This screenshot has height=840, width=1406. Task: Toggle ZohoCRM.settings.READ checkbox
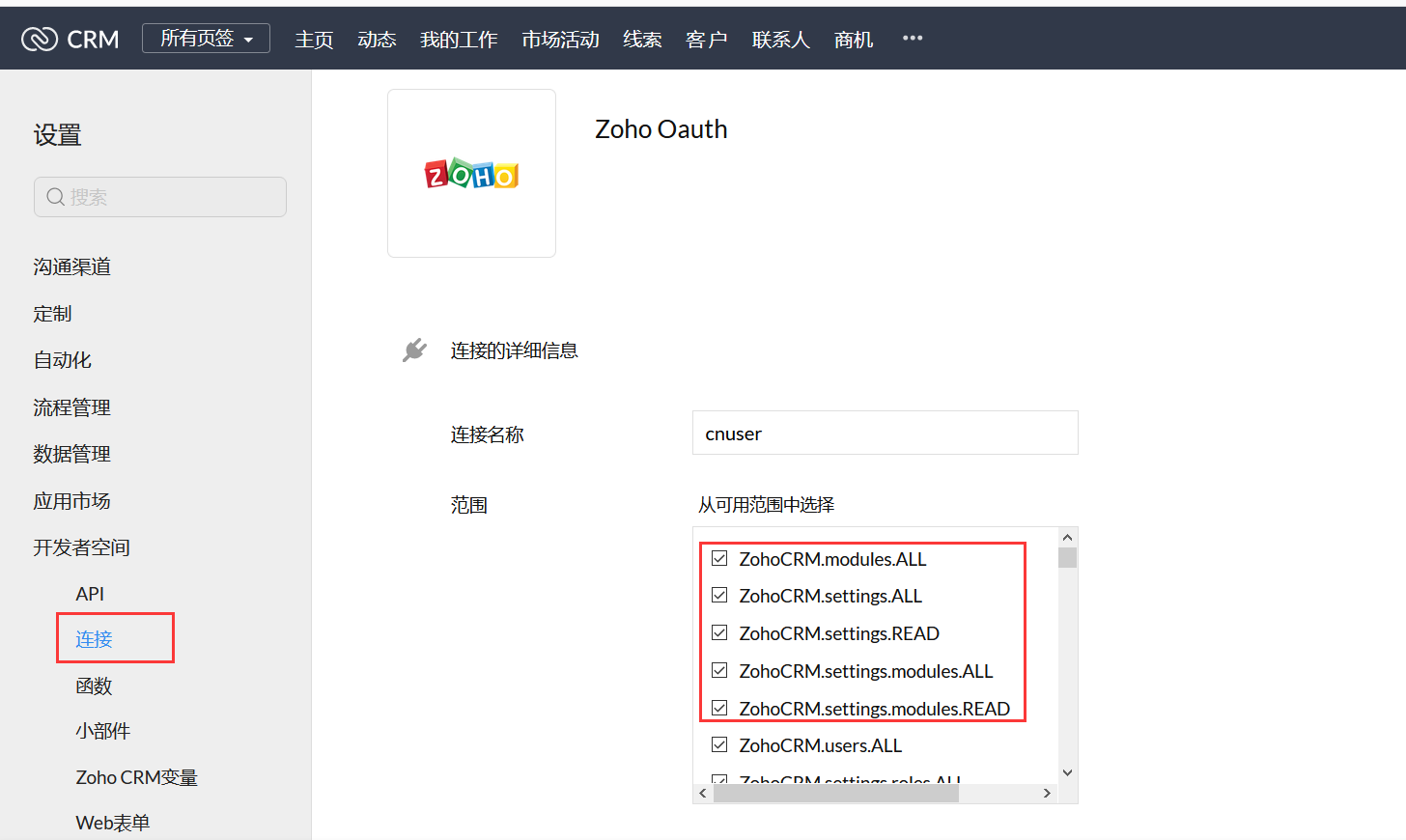coord(719,633)
